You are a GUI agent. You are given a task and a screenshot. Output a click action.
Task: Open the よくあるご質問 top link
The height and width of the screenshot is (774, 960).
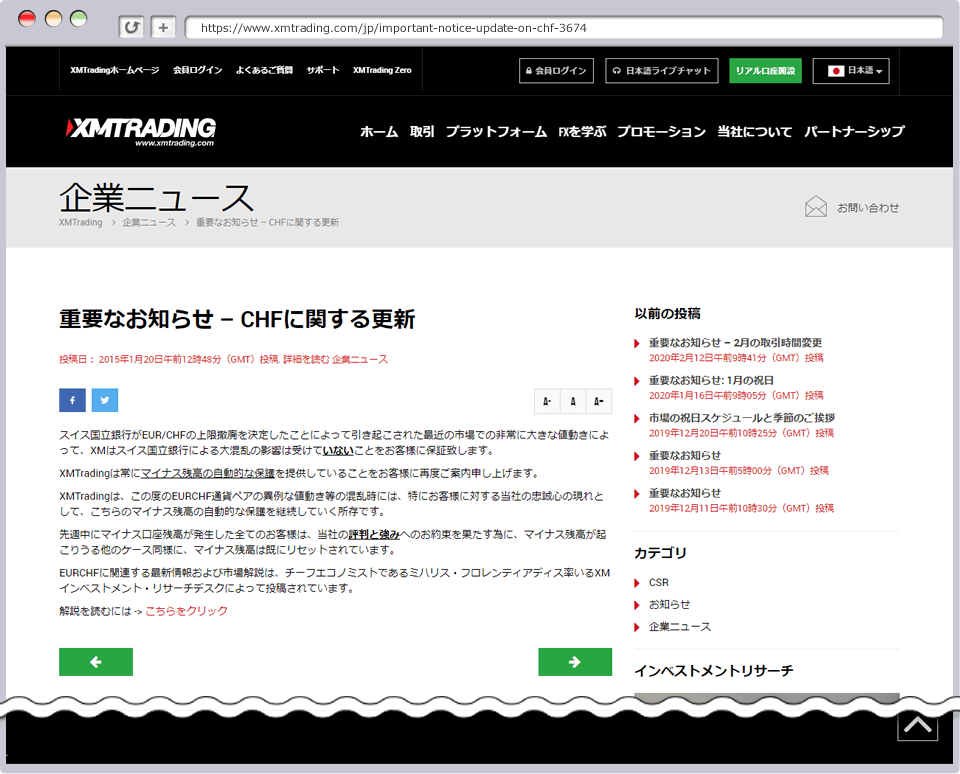[264, 70]
